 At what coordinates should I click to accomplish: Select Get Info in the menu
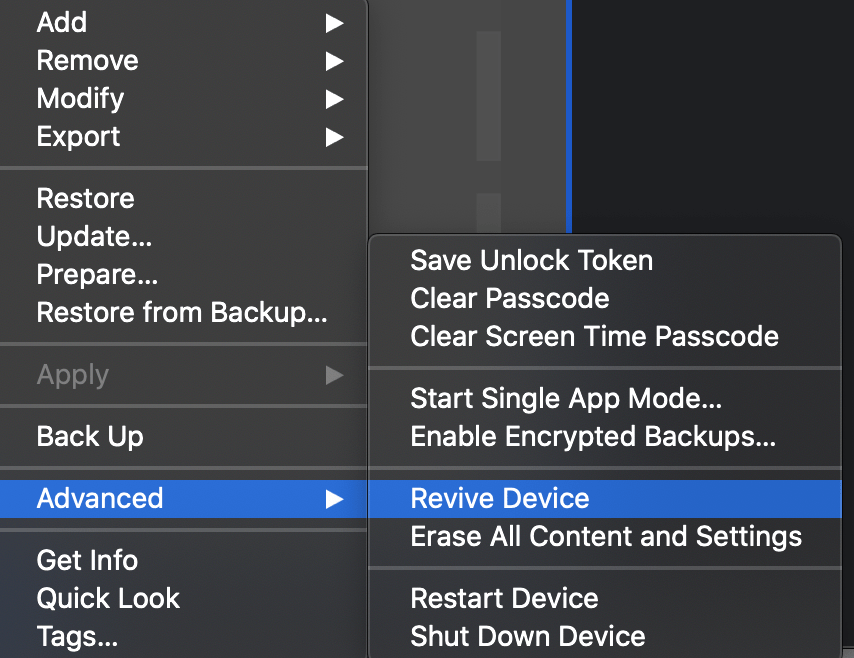pos(87,560)
